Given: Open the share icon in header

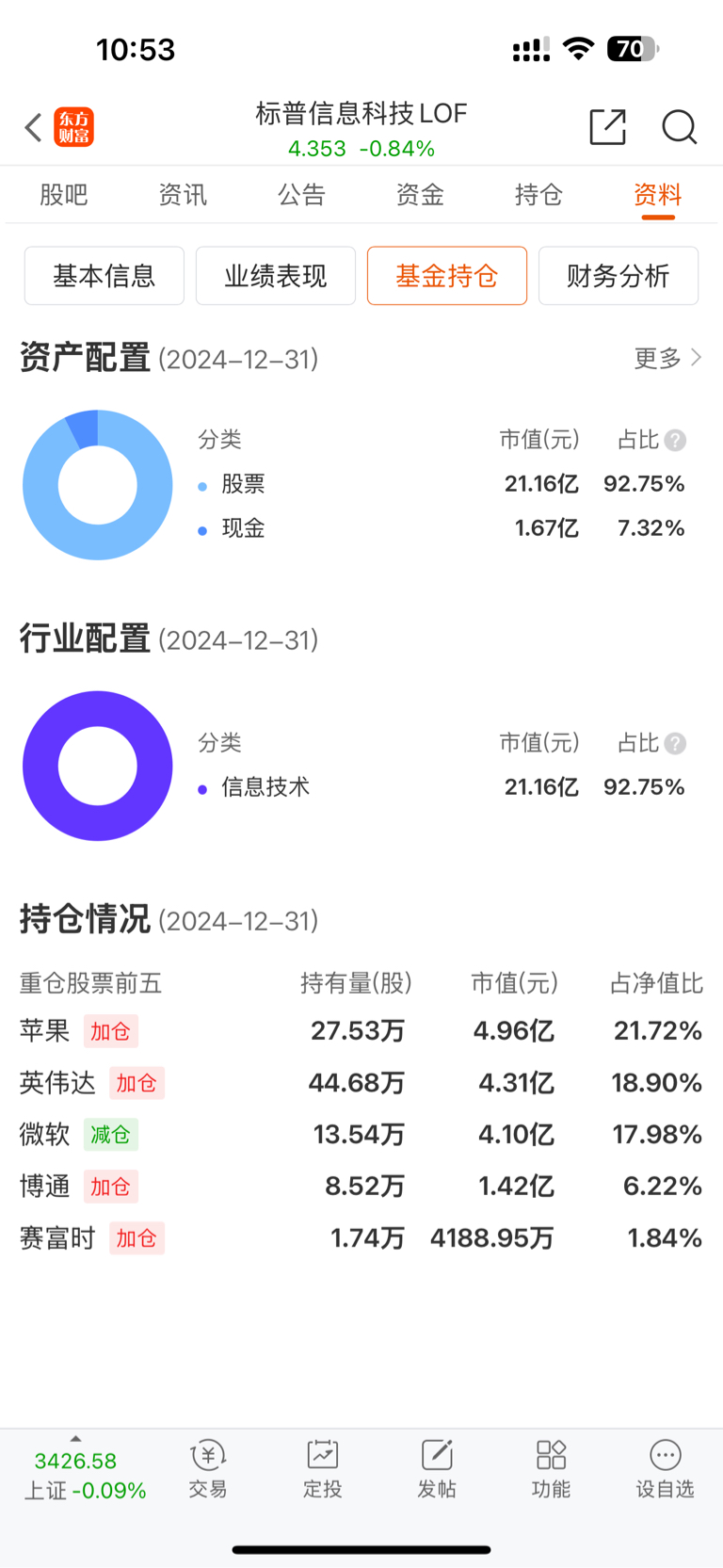Looking at the screenshot, I should click(608, 126).
